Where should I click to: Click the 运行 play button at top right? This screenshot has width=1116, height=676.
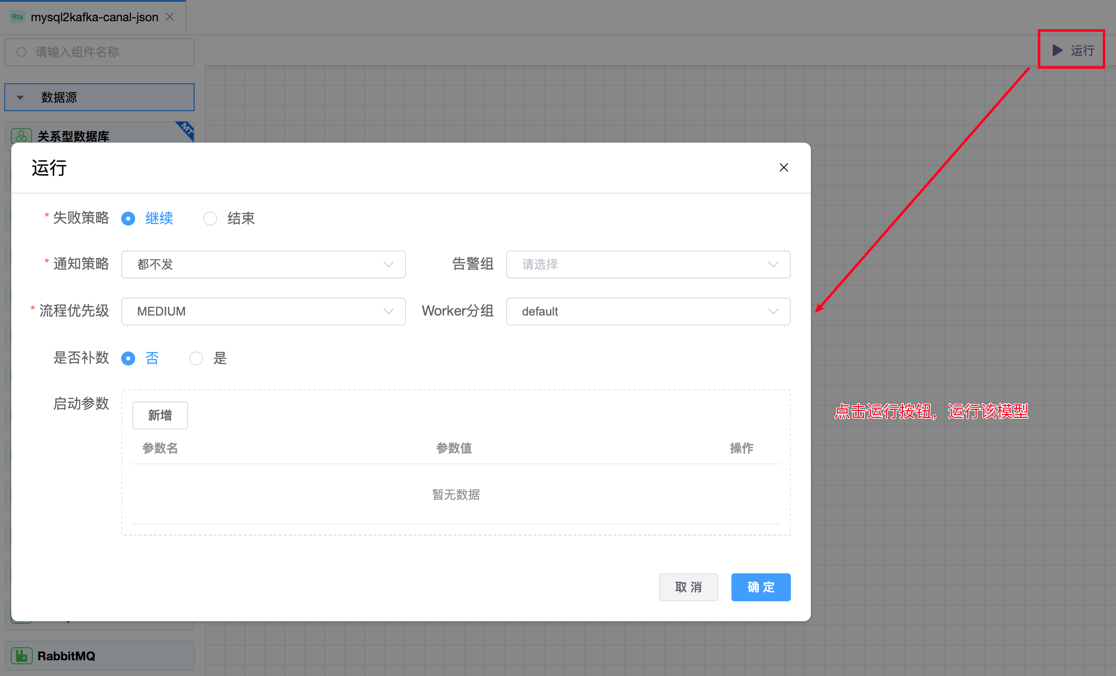[x=1073, y=50]
